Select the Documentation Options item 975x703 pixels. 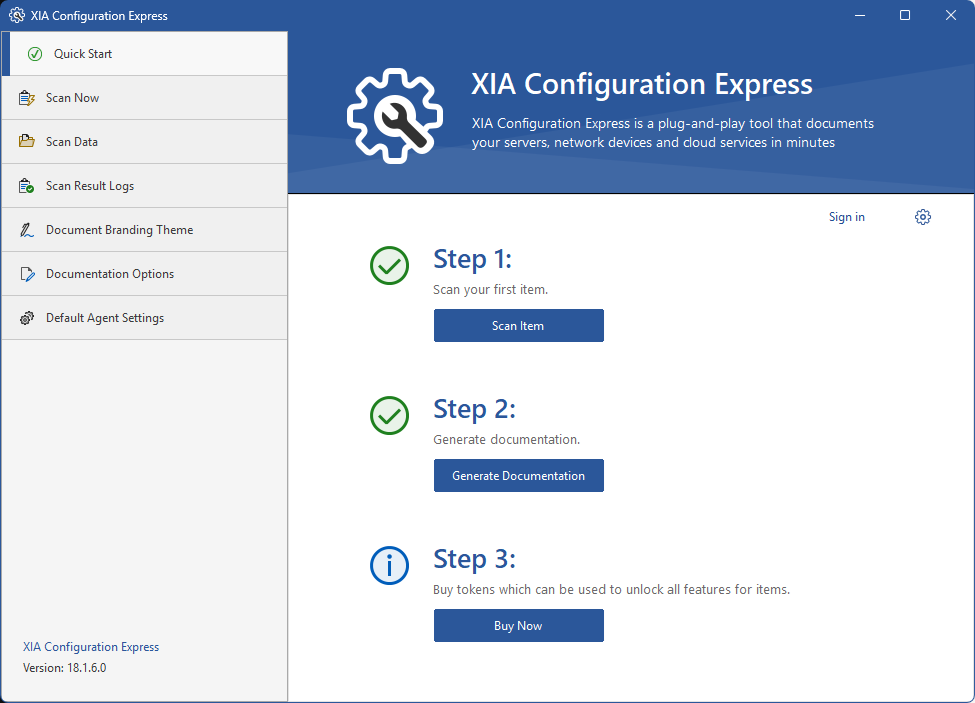[145, 274]
